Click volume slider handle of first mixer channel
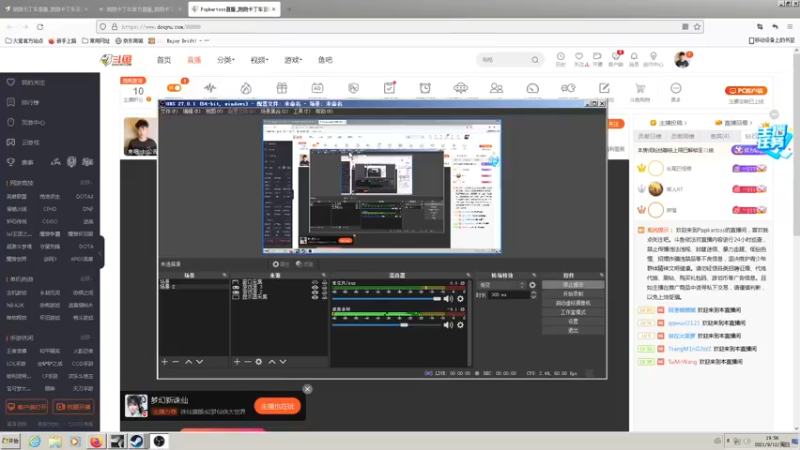The width and height of the screenshot is (800, 450). point(437,298)
